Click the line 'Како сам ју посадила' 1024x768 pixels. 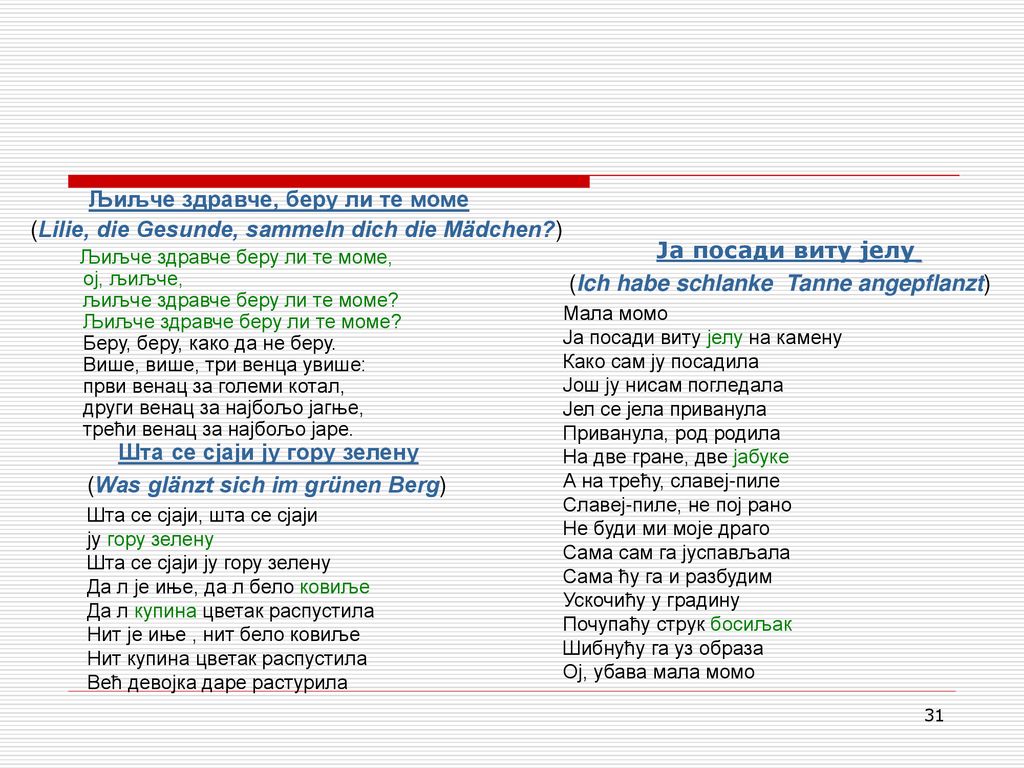coord(660,361)
